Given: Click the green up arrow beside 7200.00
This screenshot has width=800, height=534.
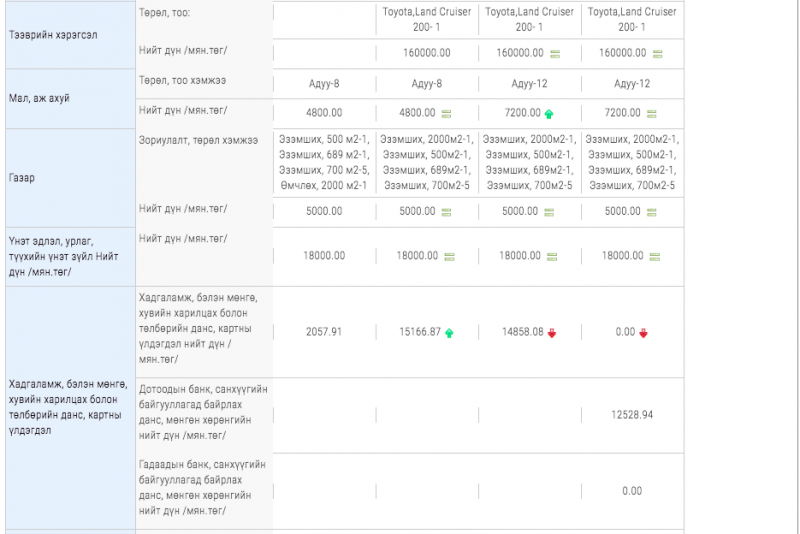Looking at the screenshot, I should 549,114.
